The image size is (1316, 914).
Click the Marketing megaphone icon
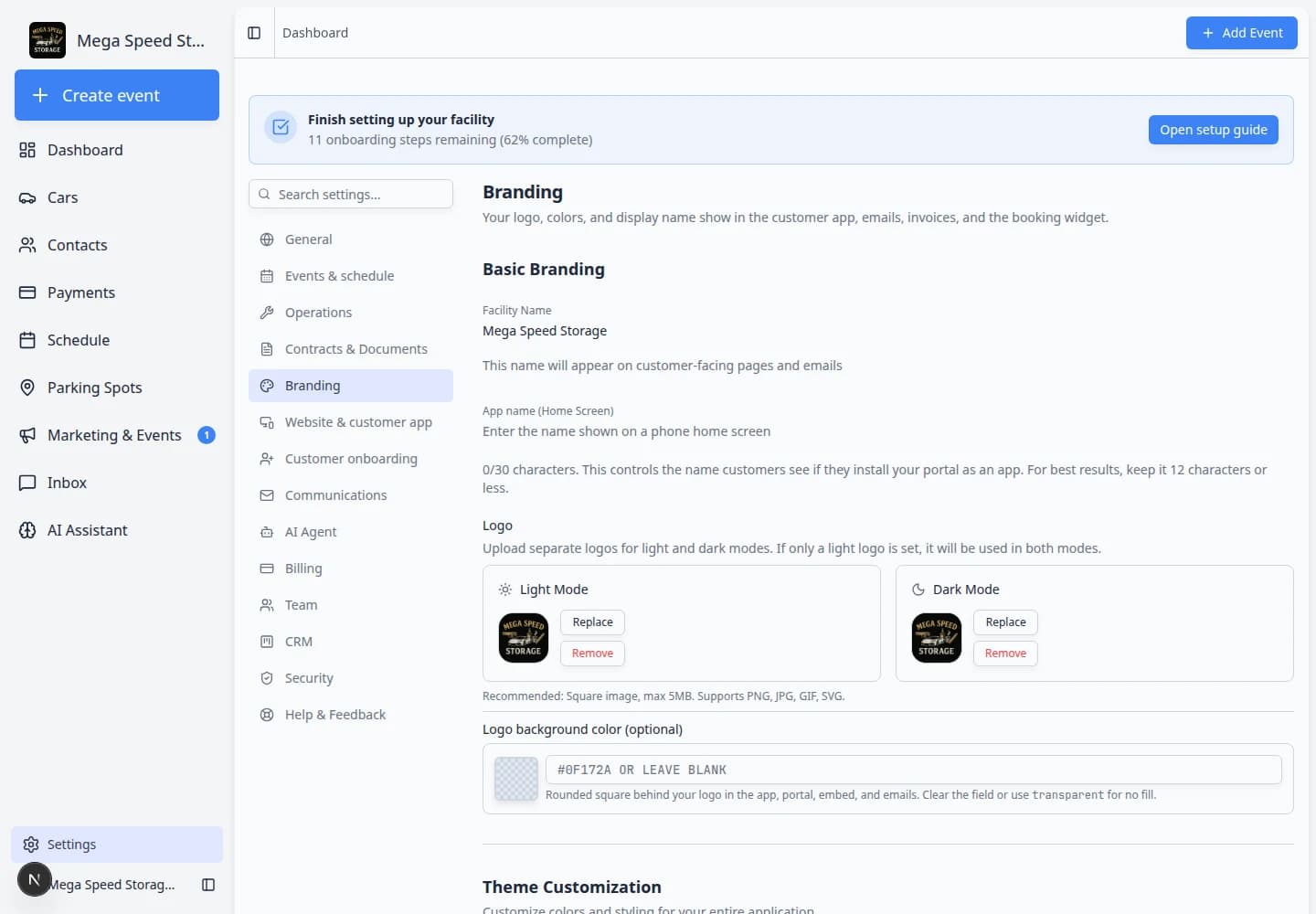tap(27, 435)
